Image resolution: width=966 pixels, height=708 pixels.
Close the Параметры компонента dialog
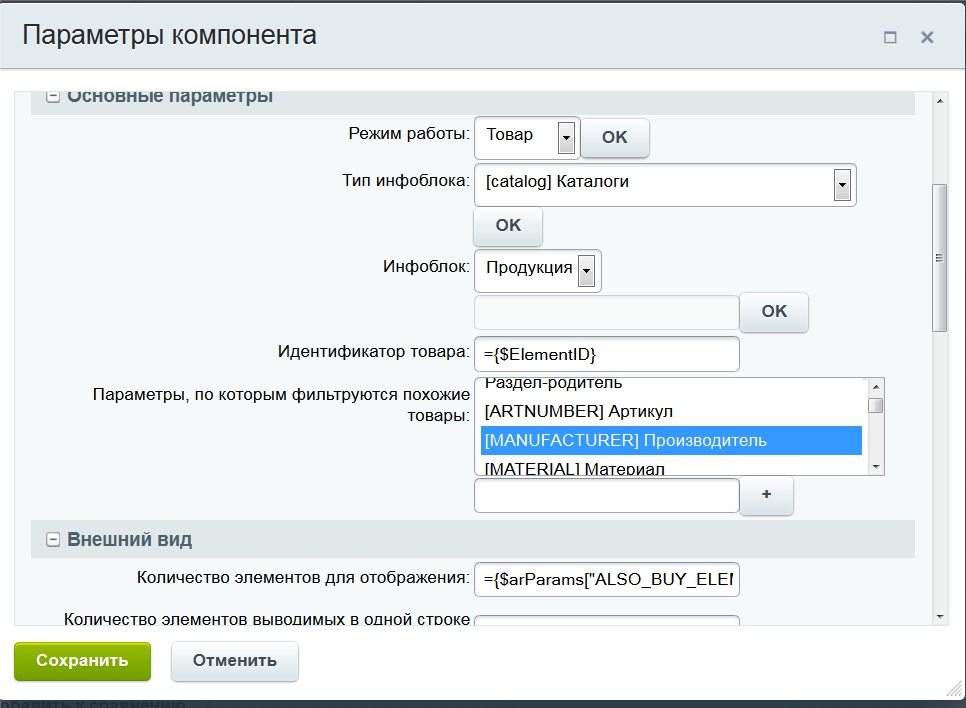tap(927, 38)
